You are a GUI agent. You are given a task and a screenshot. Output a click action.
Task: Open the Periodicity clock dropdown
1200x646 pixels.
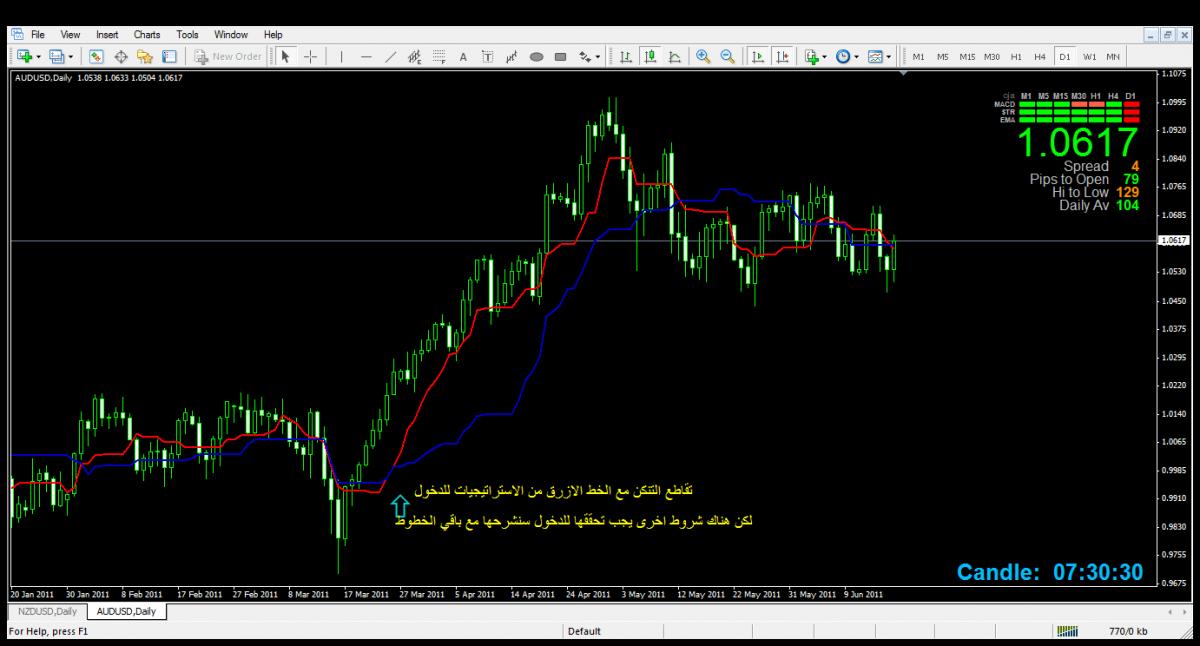(x=847, y=57)
